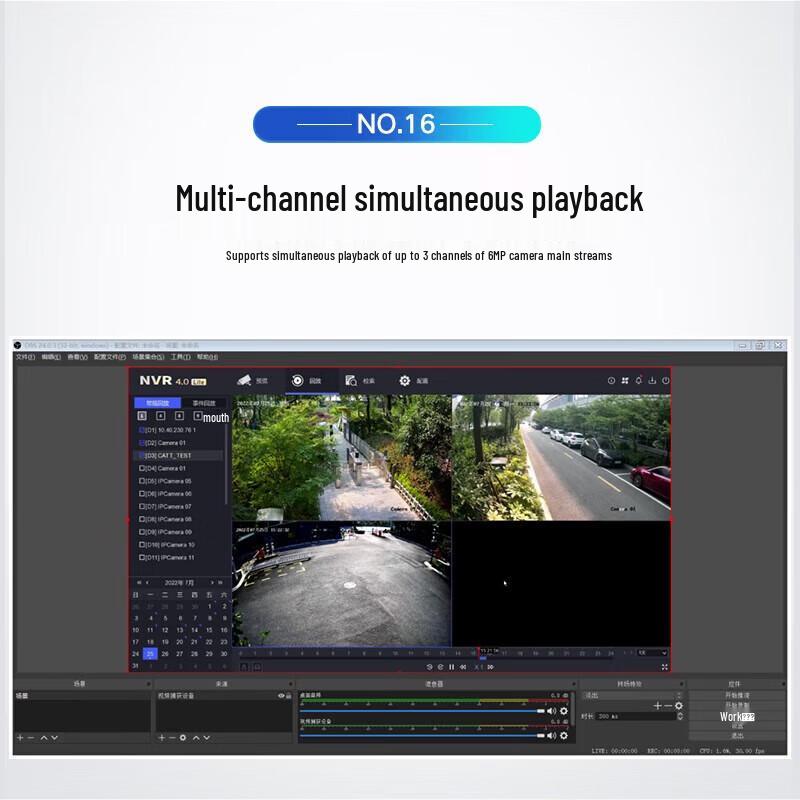The image size is (800, 800).
Task: Pause playback using the pause button
Action: tap(451, 666)
